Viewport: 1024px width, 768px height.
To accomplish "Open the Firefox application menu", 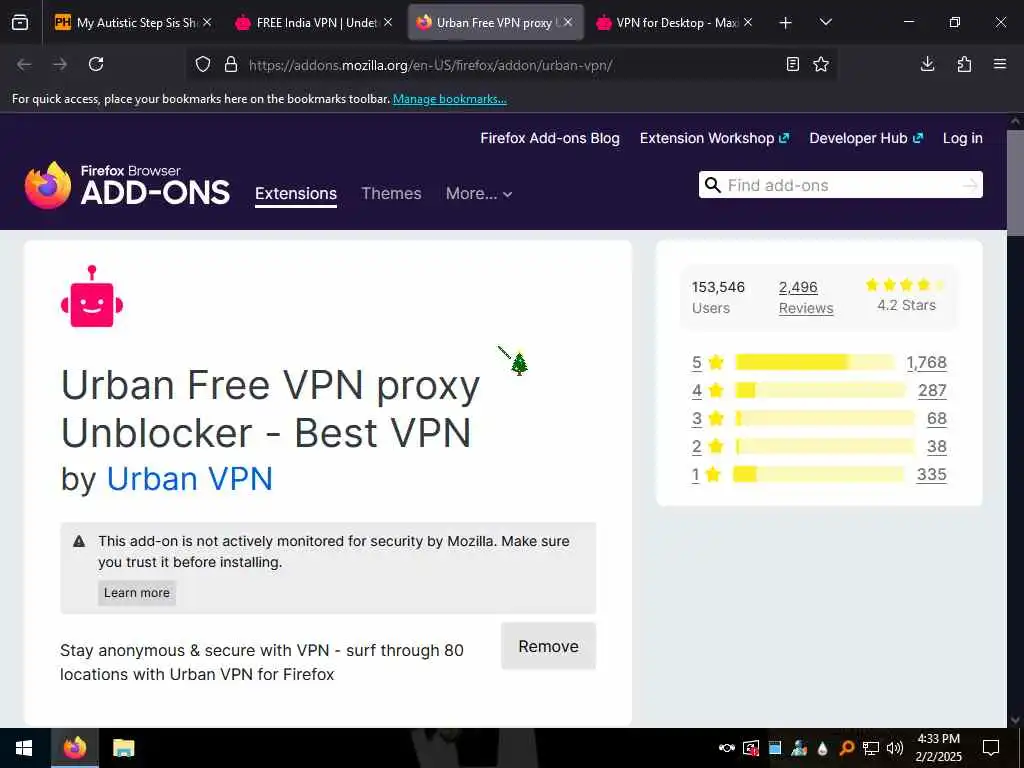I will click(x=1000, y=64).
